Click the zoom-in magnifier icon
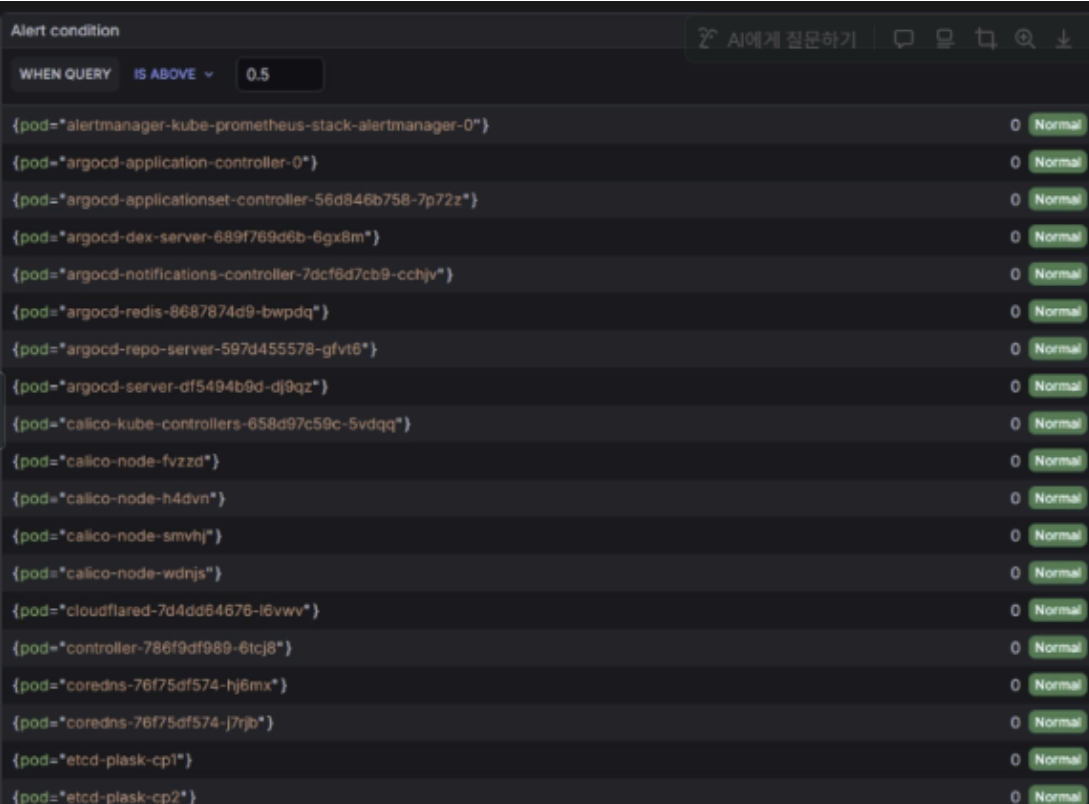This screenshot has height=804, width=1089. [x=1023, y=39]
